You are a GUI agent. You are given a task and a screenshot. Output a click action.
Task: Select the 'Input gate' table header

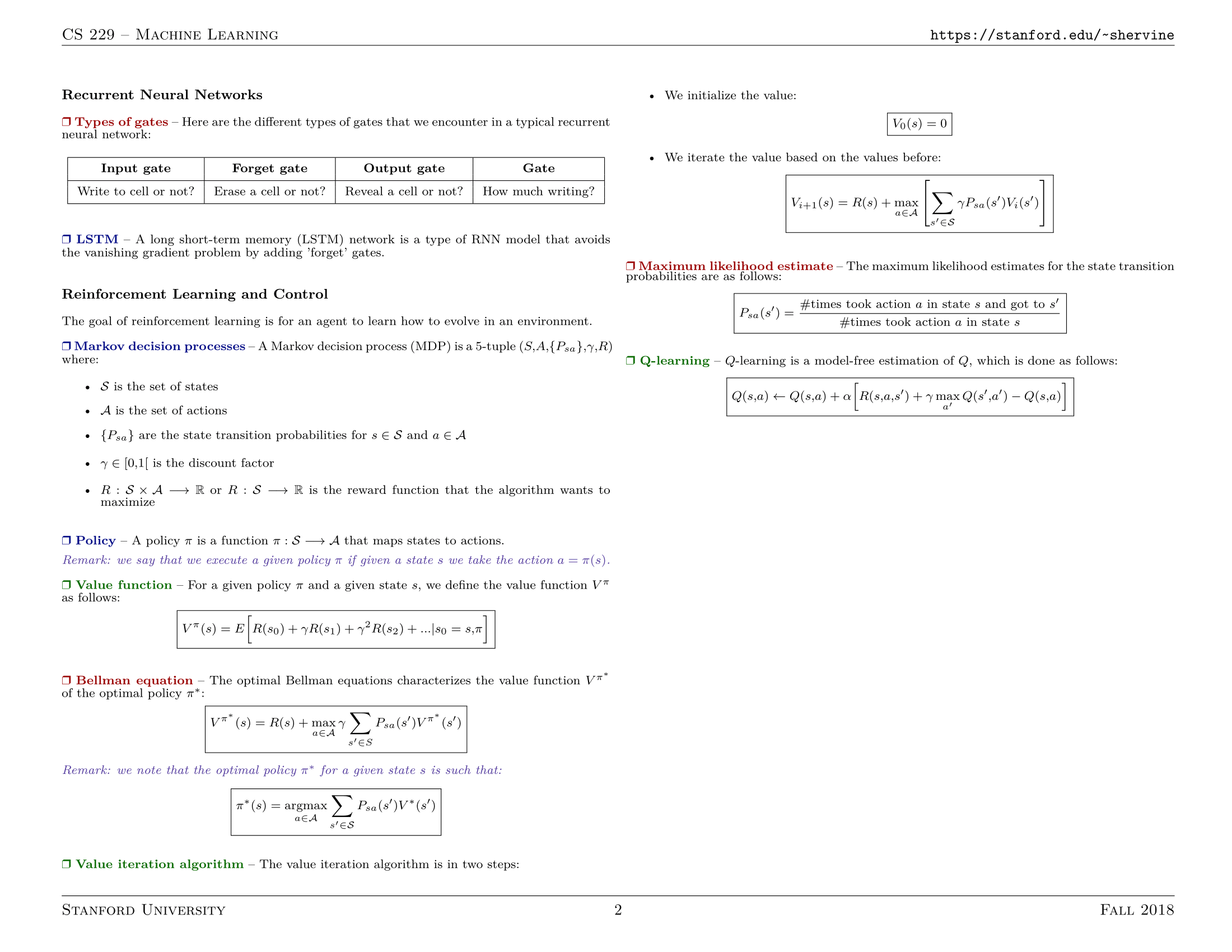coord(136,169)
